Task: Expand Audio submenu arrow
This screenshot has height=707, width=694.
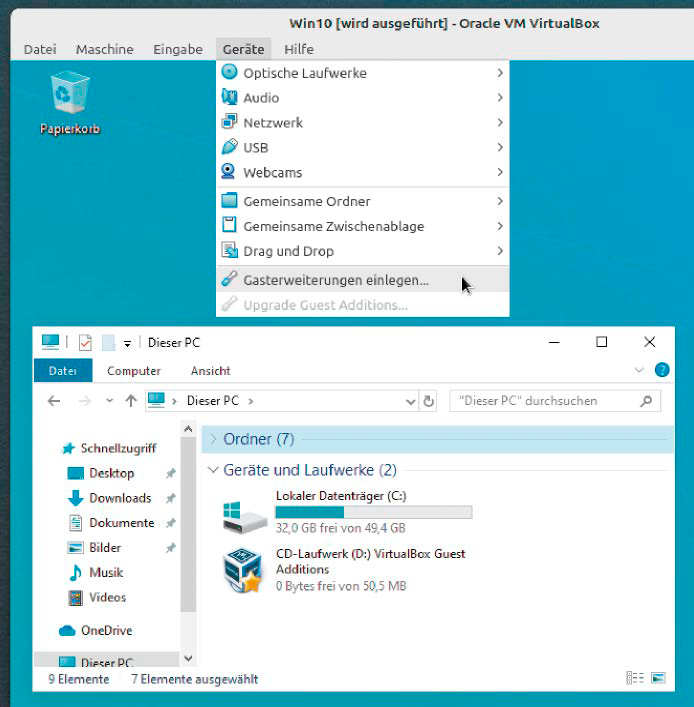Action: (x=500, y=97)
